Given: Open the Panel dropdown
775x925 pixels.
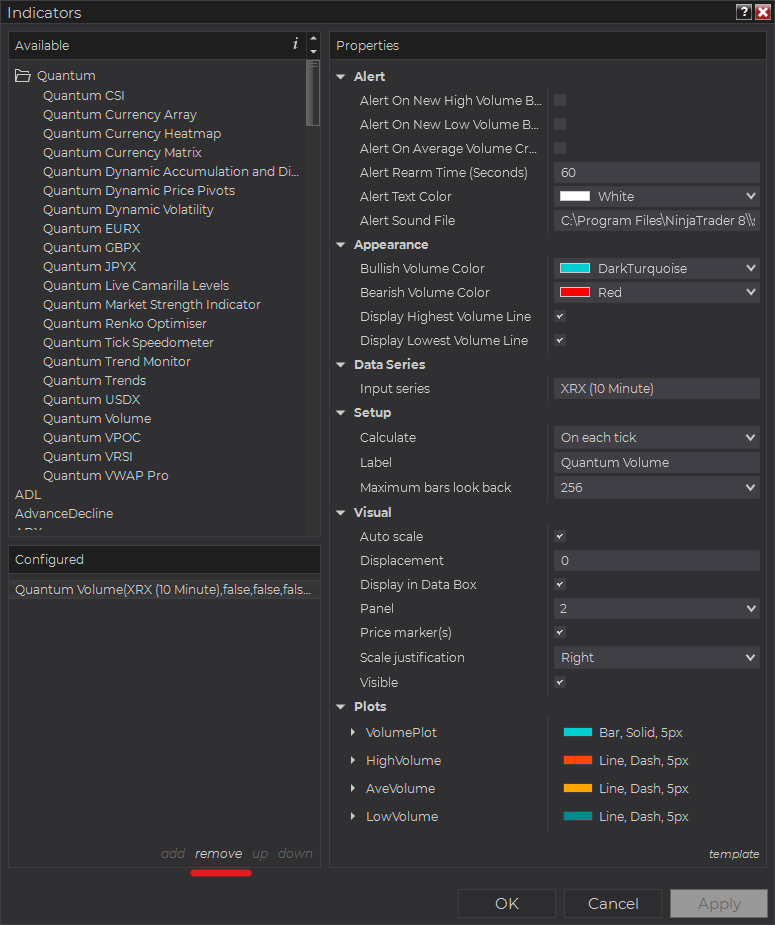Looking at the screenshot, I should click(656, 608).
